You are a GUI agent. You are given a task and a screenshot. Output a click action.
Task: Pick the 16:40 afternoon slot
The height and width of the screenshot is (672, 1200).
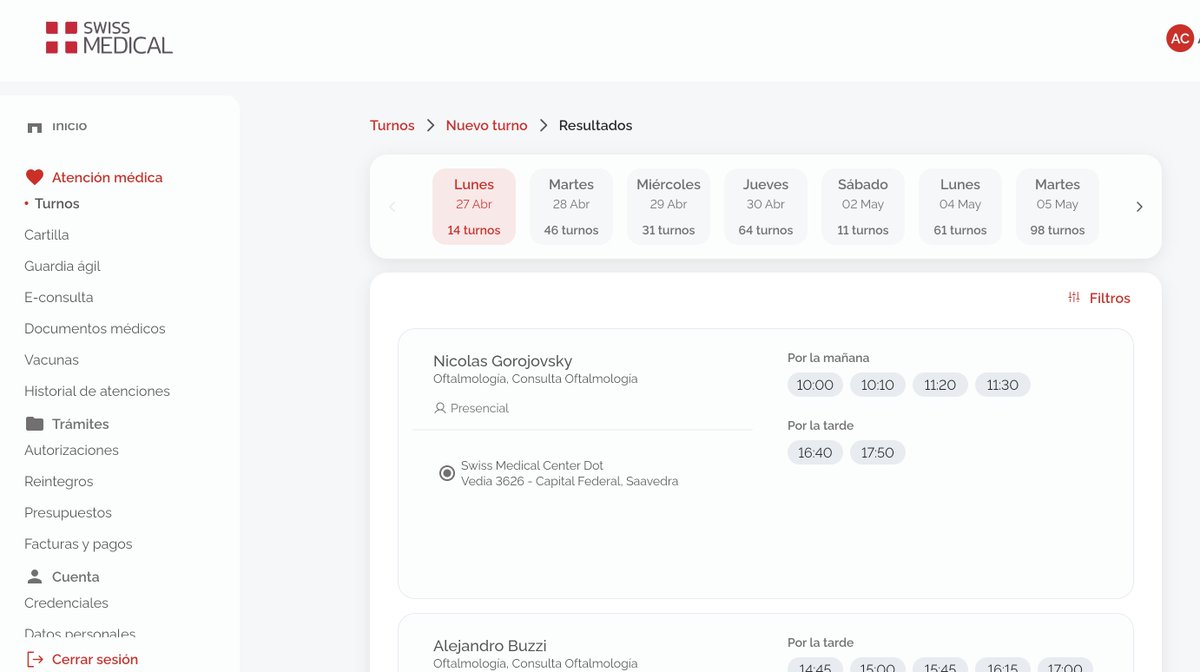pos(815,453)
